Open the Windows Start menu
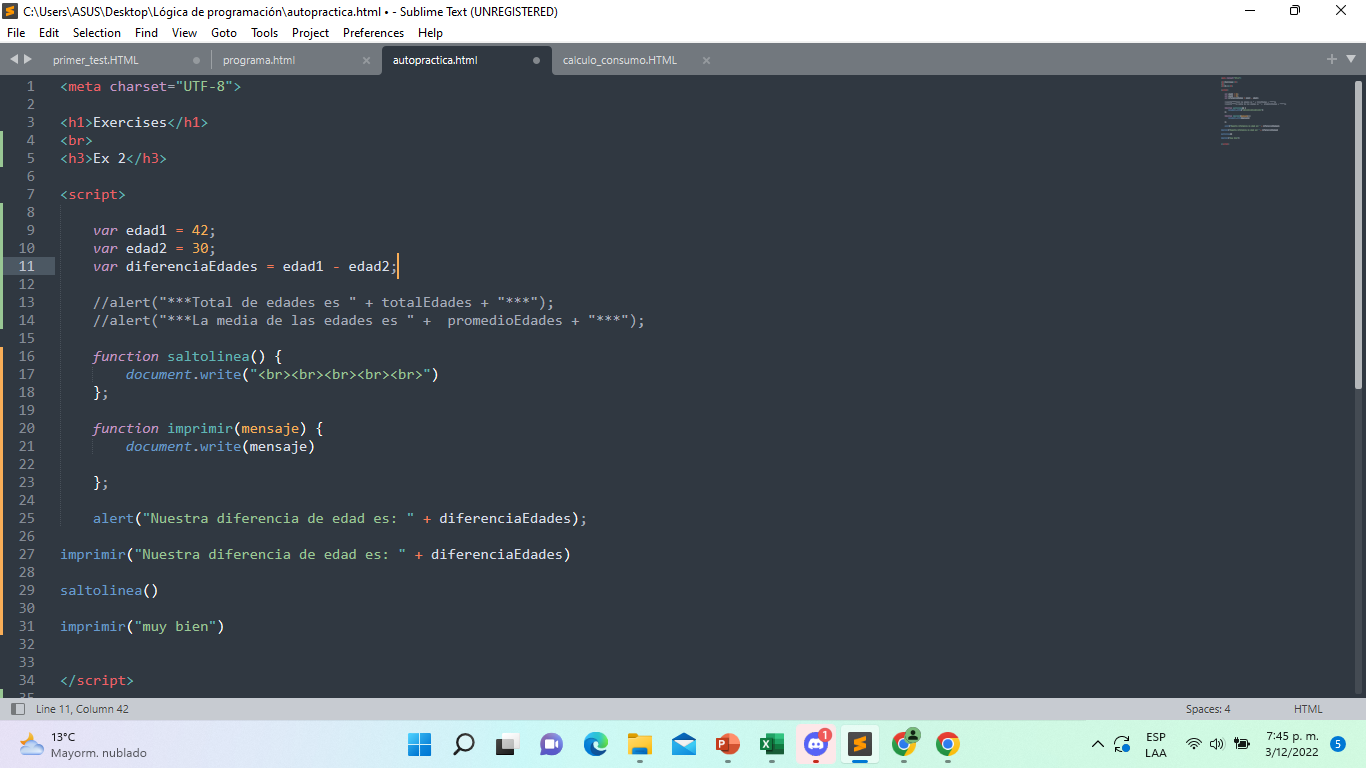 point(419,744)
